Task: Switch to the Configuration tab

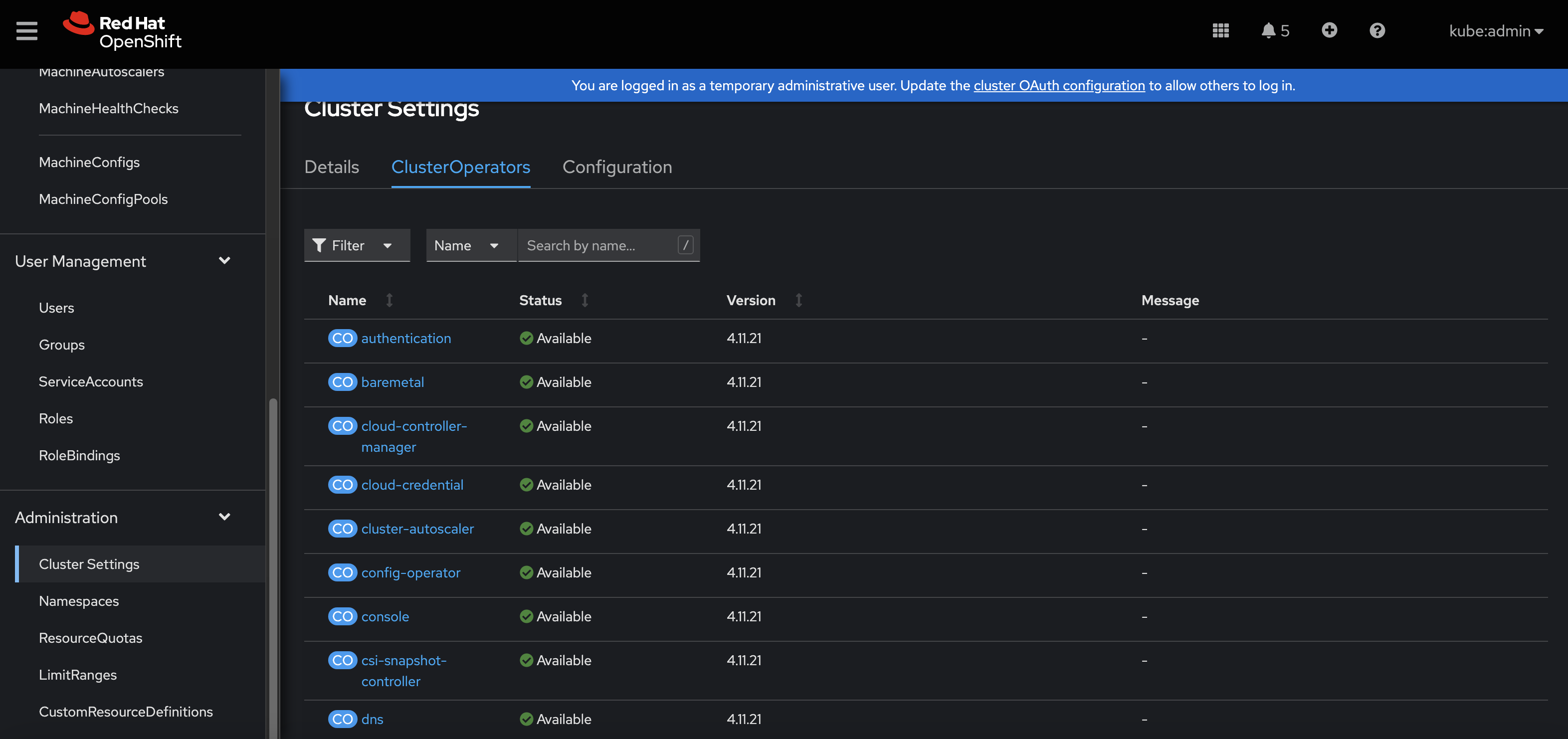Action: click(617, 167)
